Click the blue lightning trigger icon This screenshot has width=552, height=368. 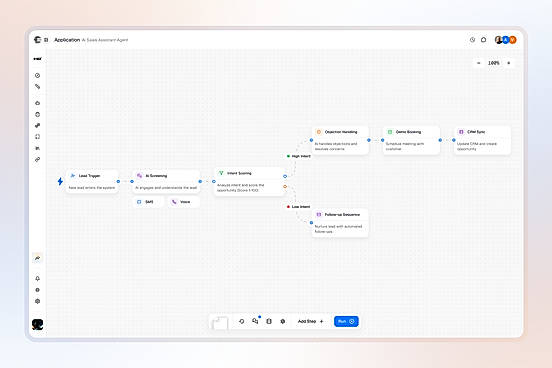coord(60,181)
